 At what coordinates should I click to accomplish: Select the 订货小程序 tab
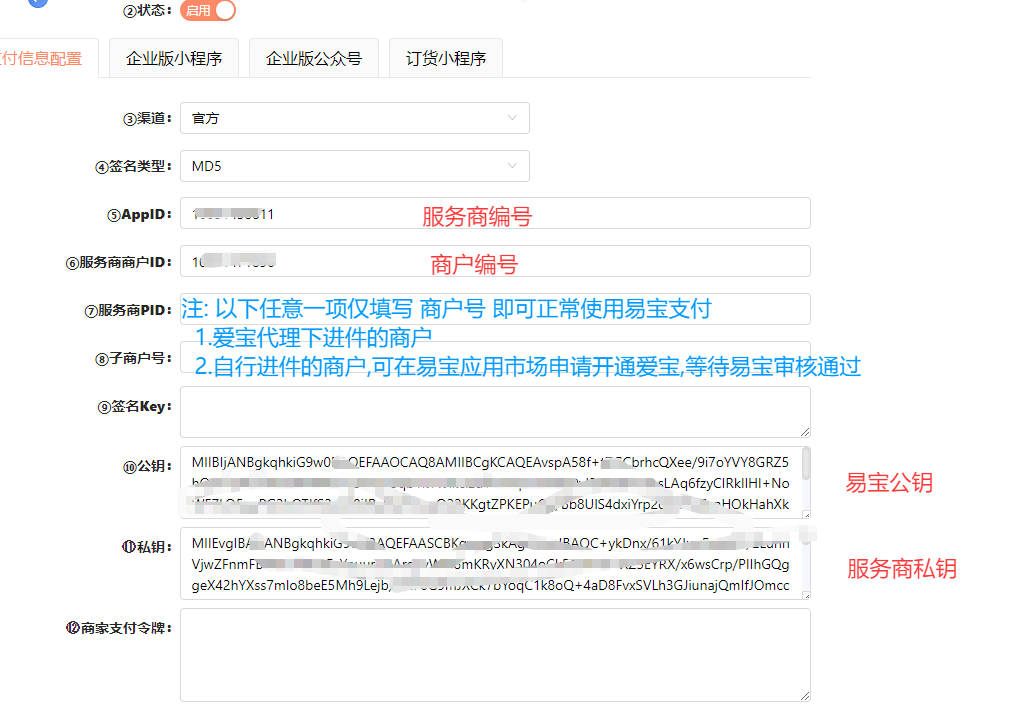coord(445,58)
